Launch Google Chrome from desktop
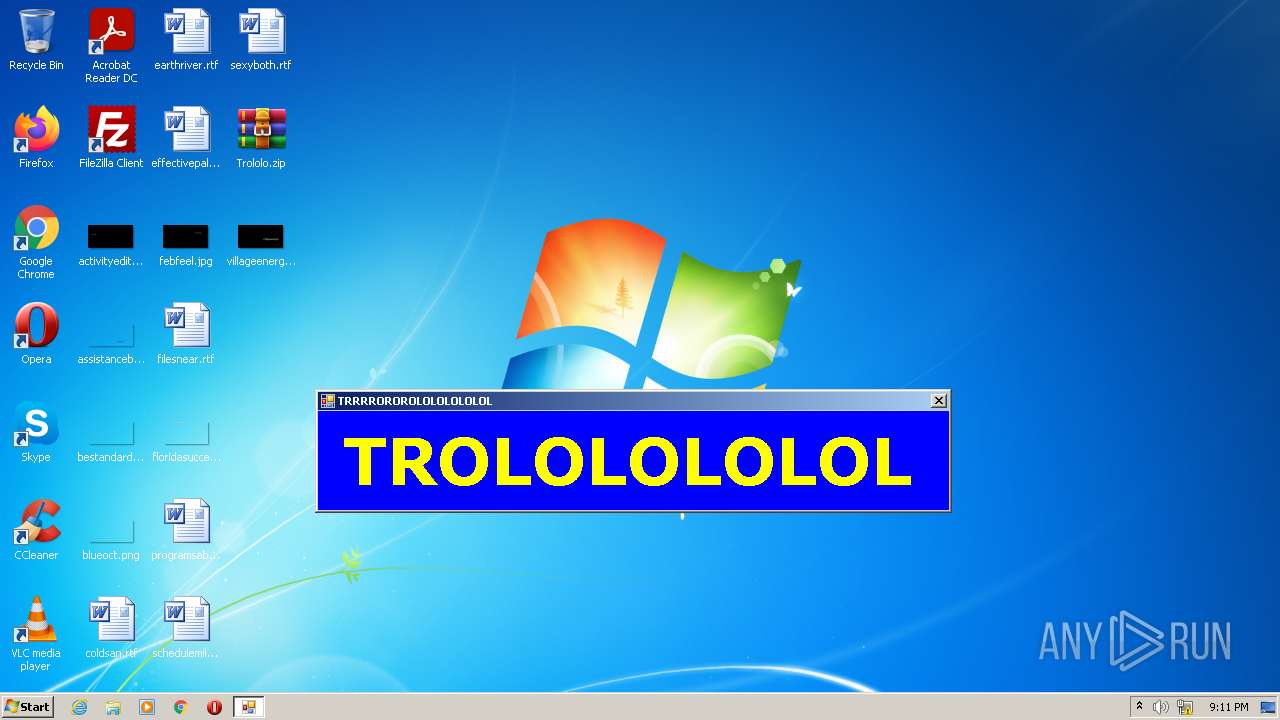The height and width of the screenshot is (720, 1280). 36,242
